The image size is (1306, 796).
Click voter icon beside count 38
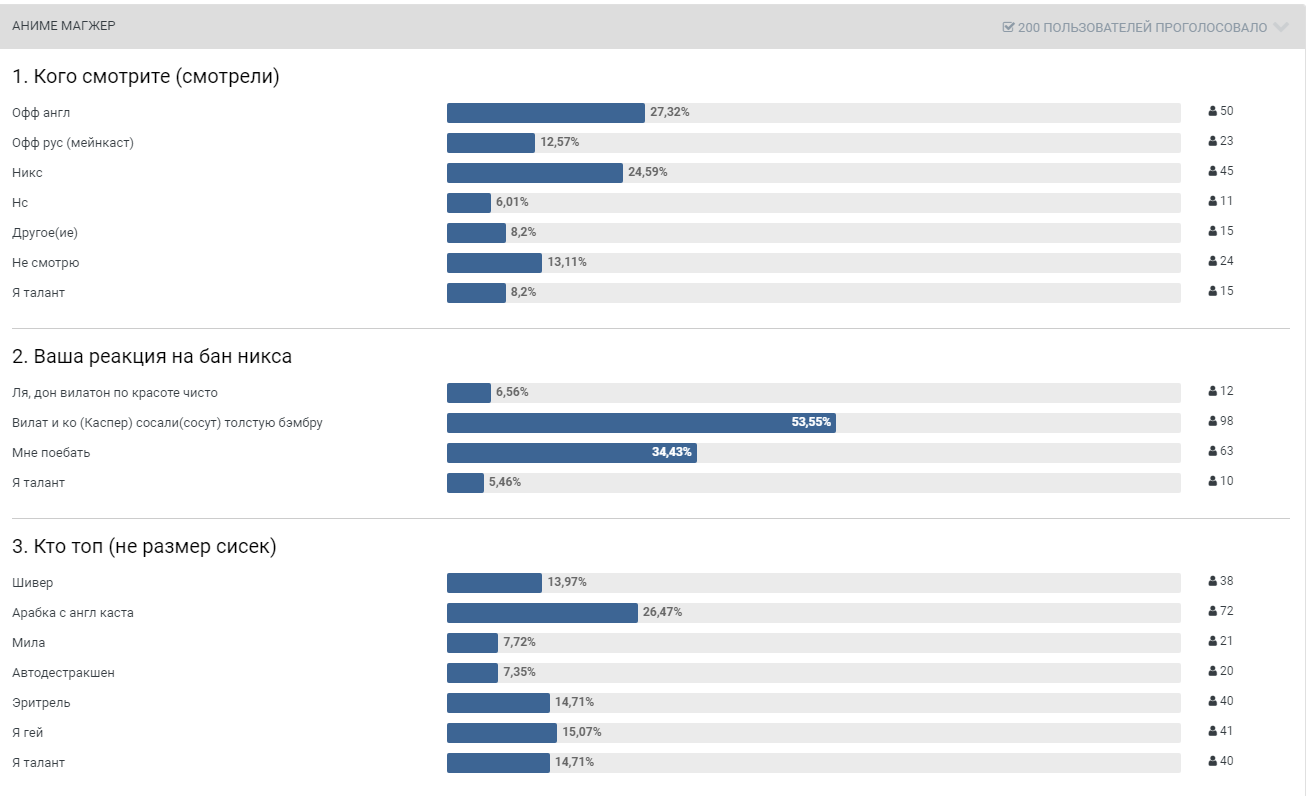(1213, 582)
